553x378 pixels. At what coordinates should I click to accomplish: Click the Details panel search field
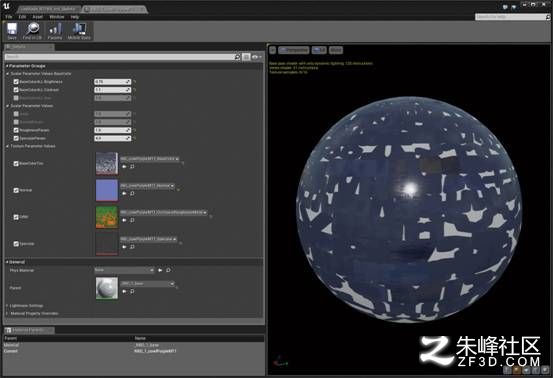[120, 57]
